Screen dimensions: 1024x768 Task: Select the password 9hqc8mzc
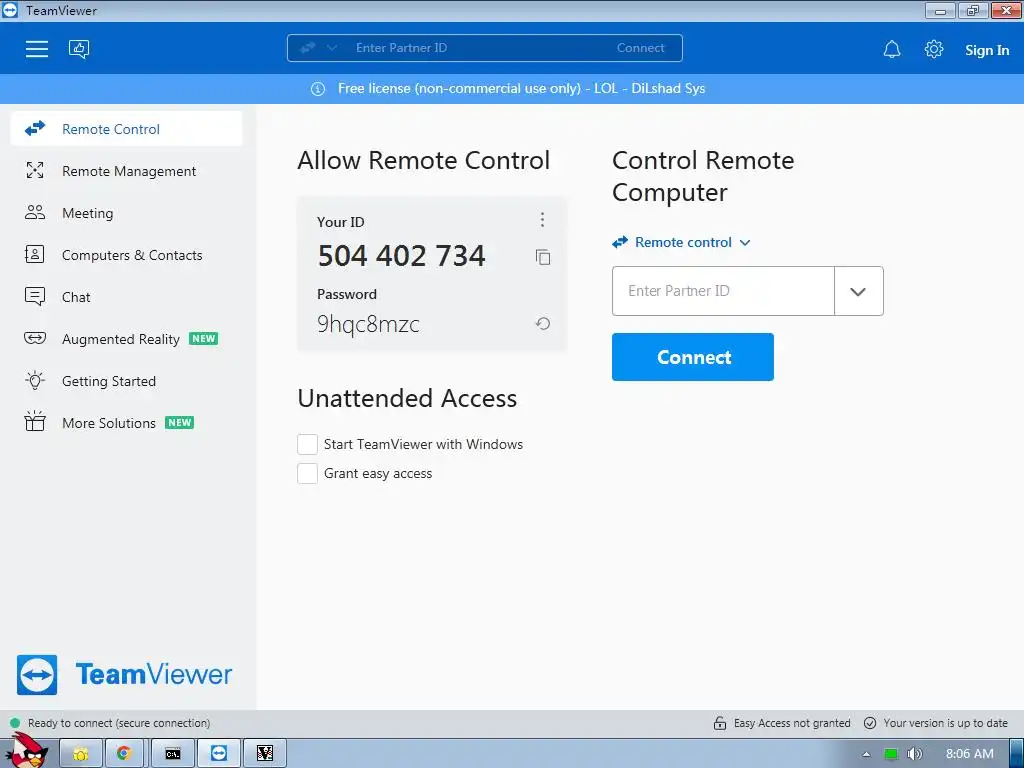(x=368, y=324)
